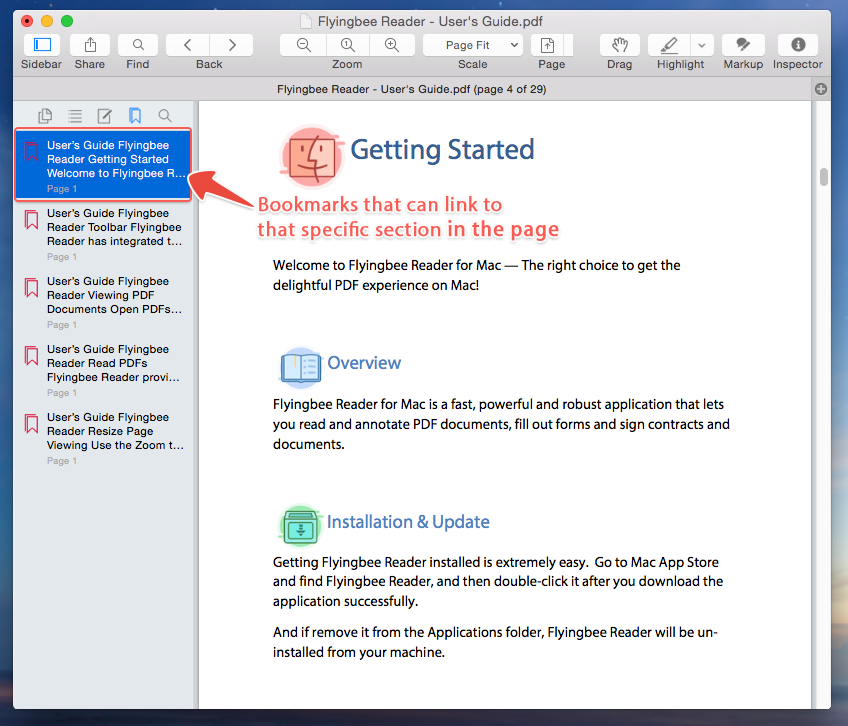Screen dimensions: 848x726
Task: Open the Inspector panel
Action: [798, 45]
